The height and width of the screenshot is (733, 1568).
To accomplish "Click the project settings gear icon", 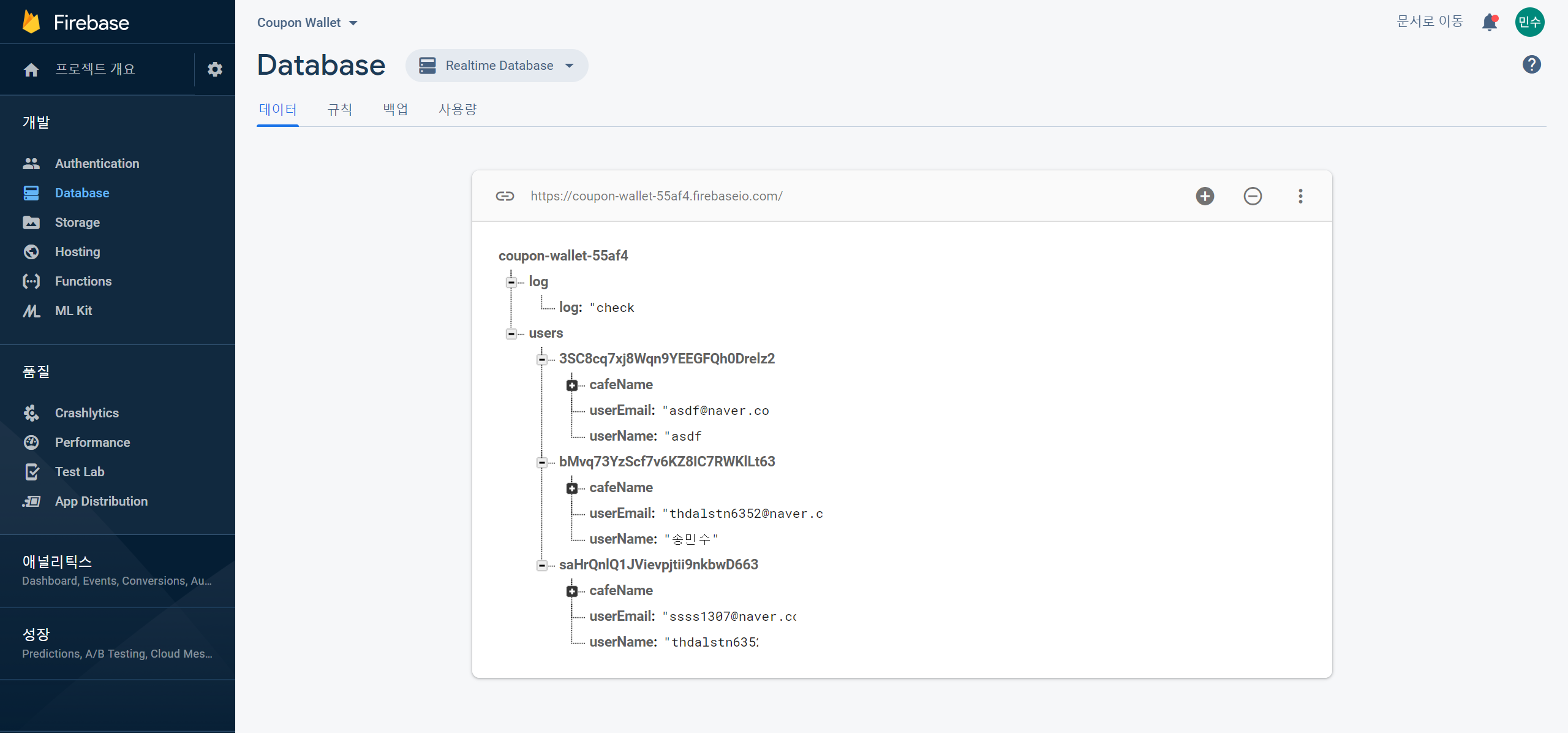I will [214, 69].
